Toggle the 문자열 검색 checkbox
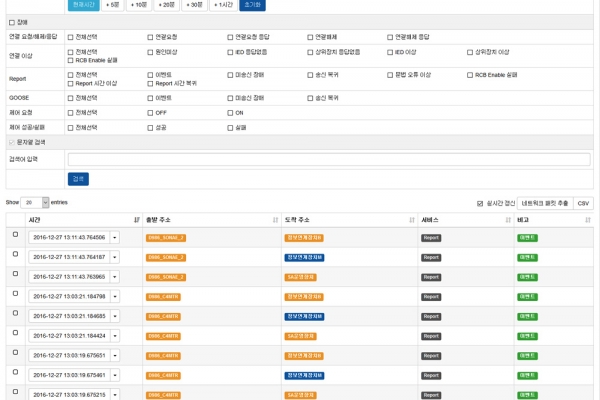This screenshot has height=400, width=600. tap(12, 142)
